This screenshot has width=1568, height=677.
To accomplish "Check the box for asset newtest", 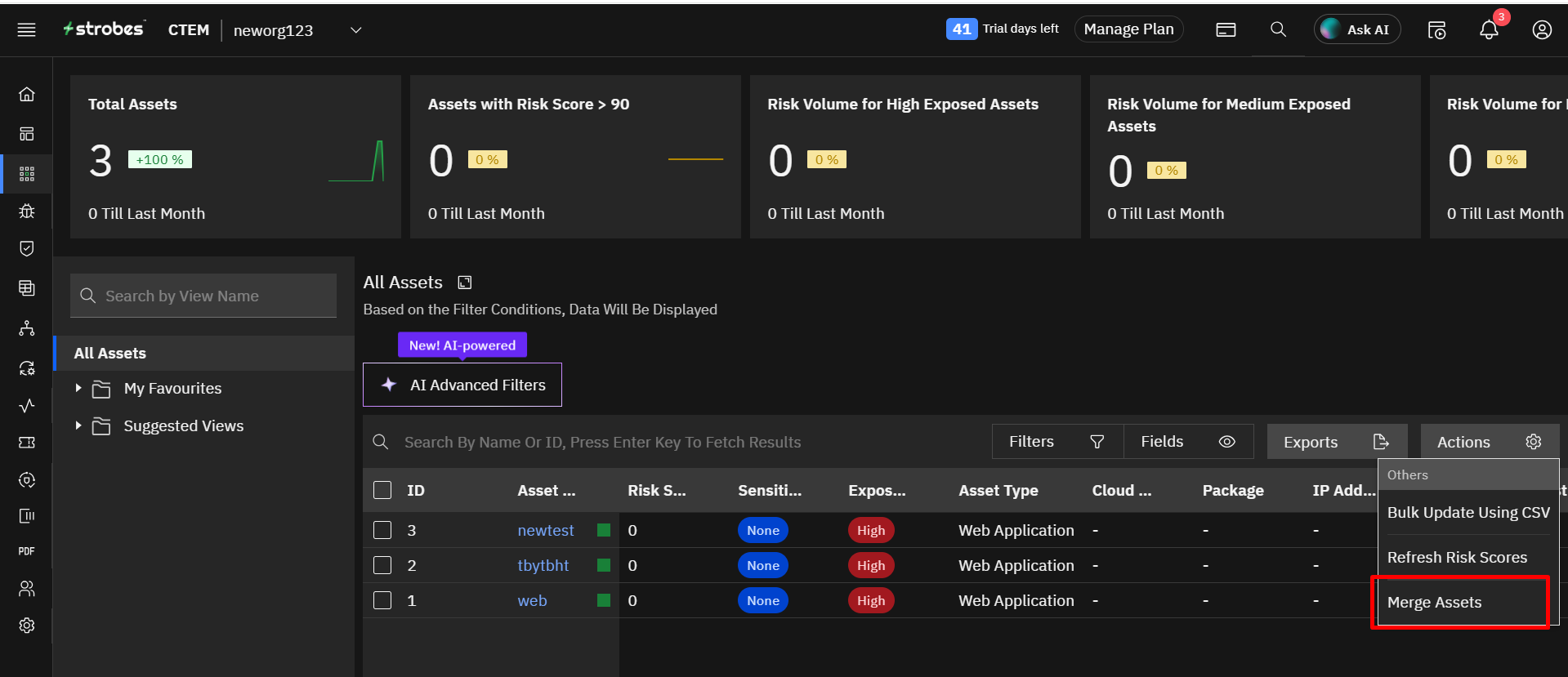I will click(x=382, y=530).
